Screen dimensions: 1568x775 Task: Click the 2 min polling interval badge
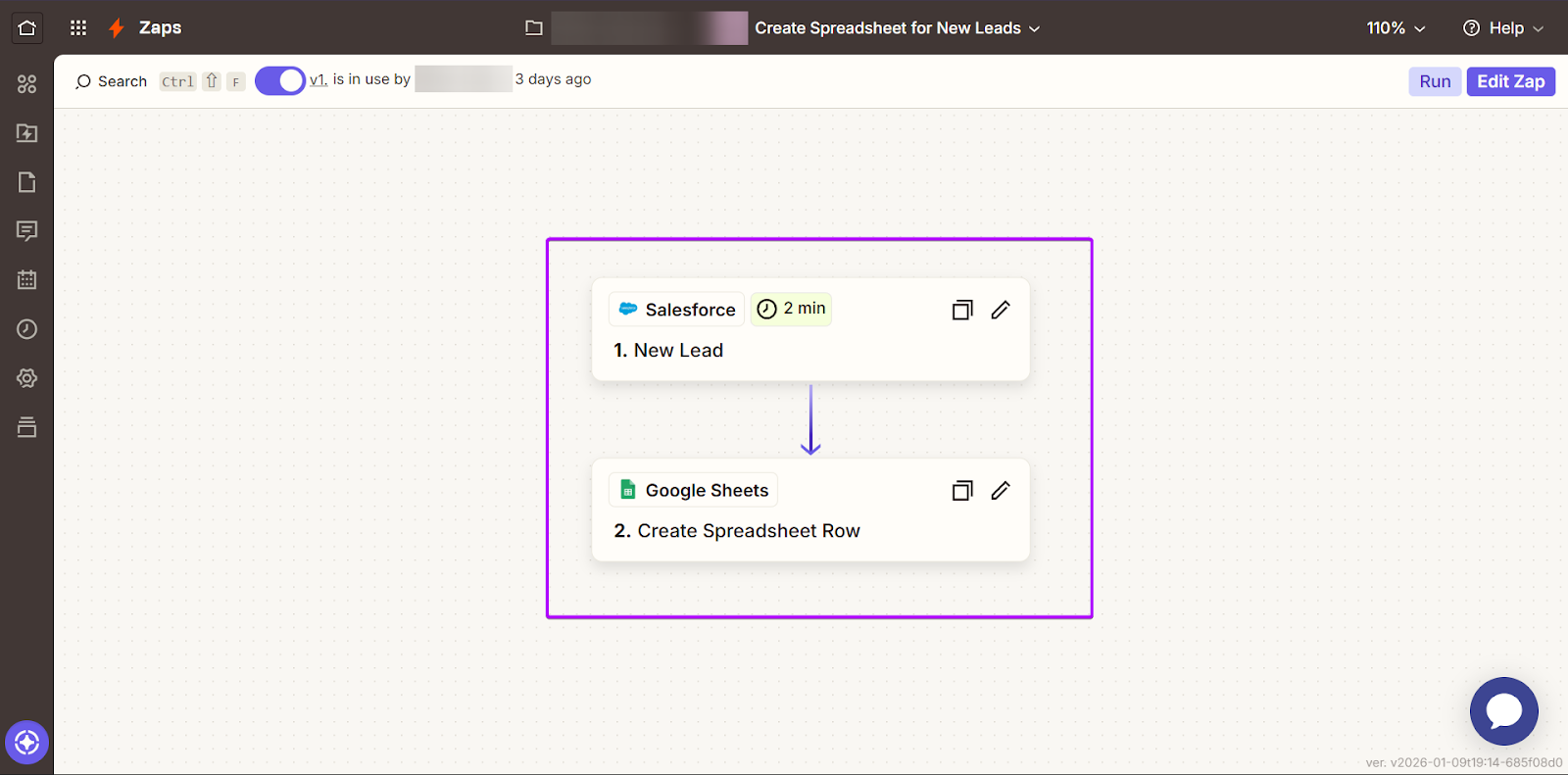coord(791,309)
